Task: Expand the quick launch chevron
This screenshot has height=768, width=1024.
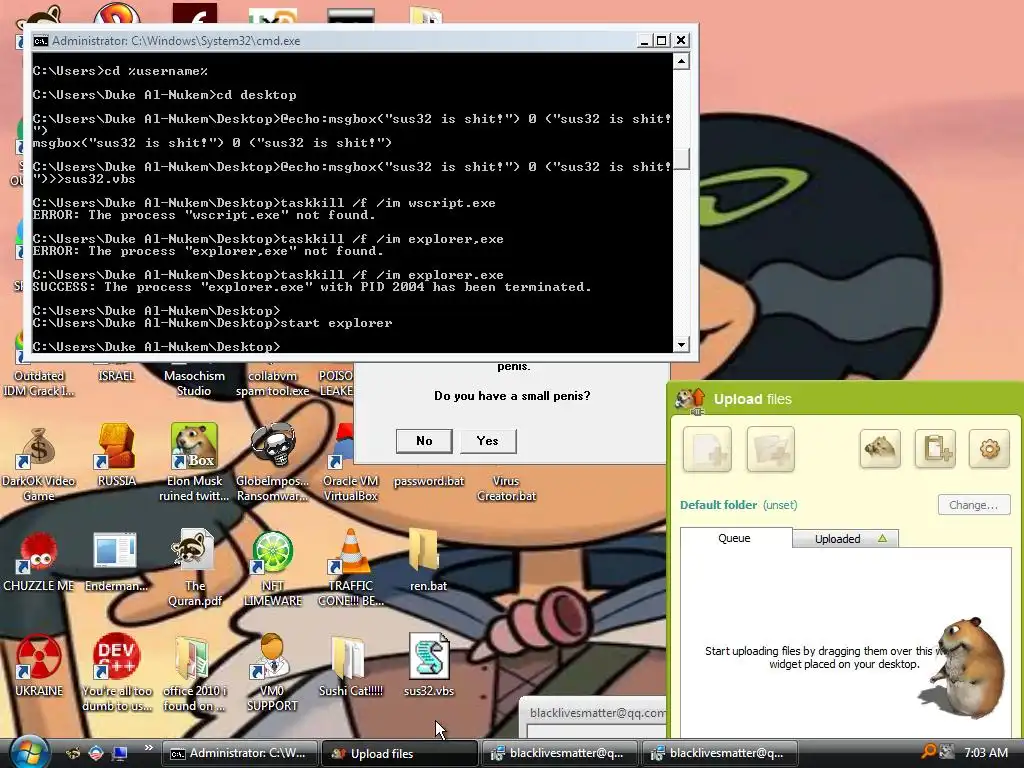Action: [x=149, y=748]
